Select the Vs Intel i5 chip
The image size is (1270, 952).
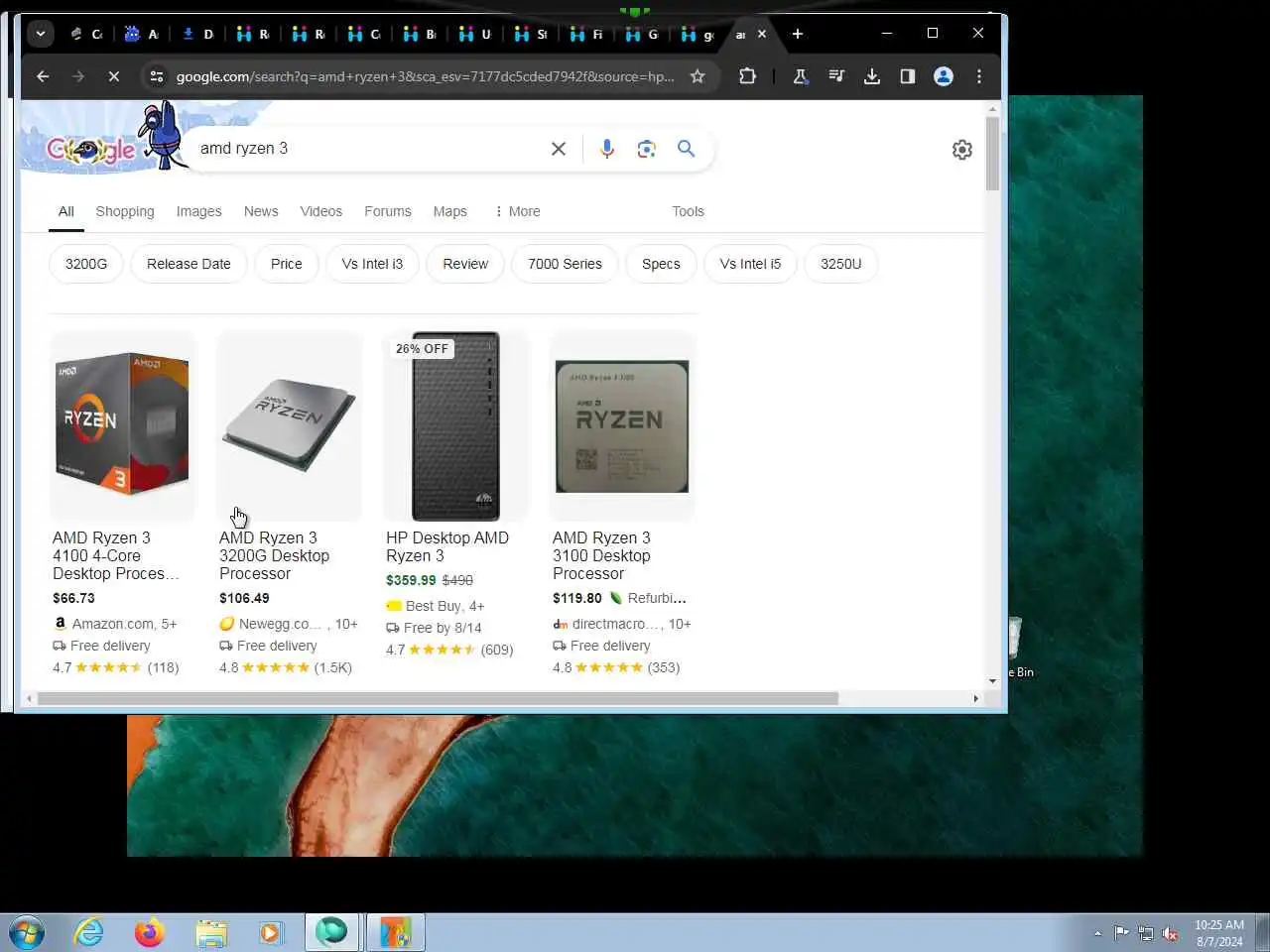pyautogui.click(x=750, y=264)
